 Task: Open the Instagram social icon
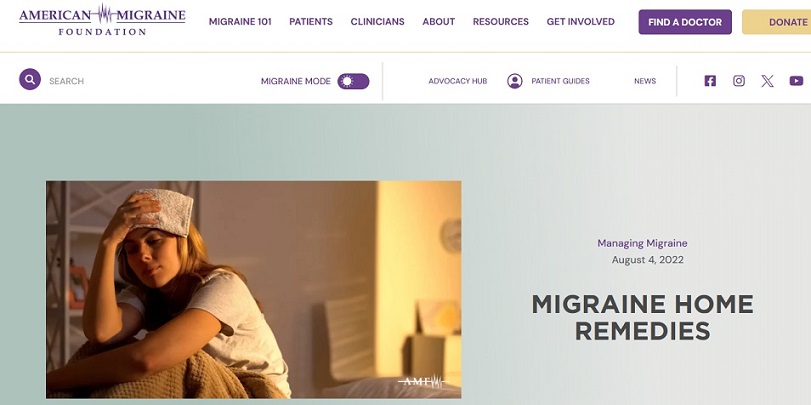point(739,81)
